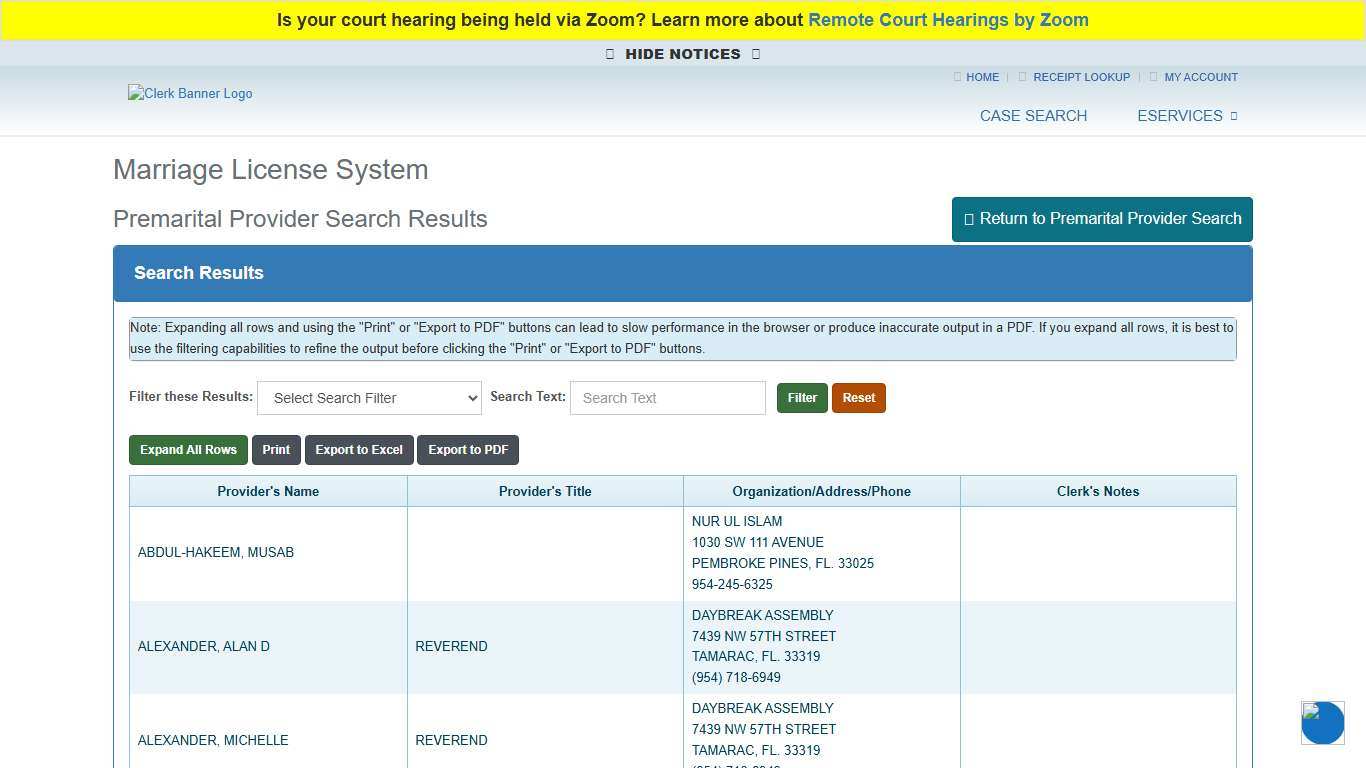The image size is (1366, 768).
Task: Click the home icon beside HOME
Action: tap(957, 77)
